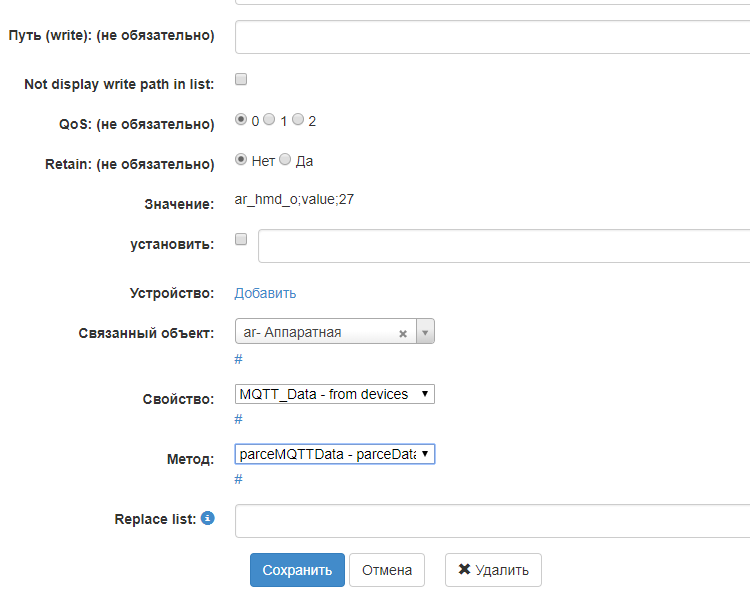
Task: Click the value text ar_hmd_o;value;27
Action: (294, 199)
